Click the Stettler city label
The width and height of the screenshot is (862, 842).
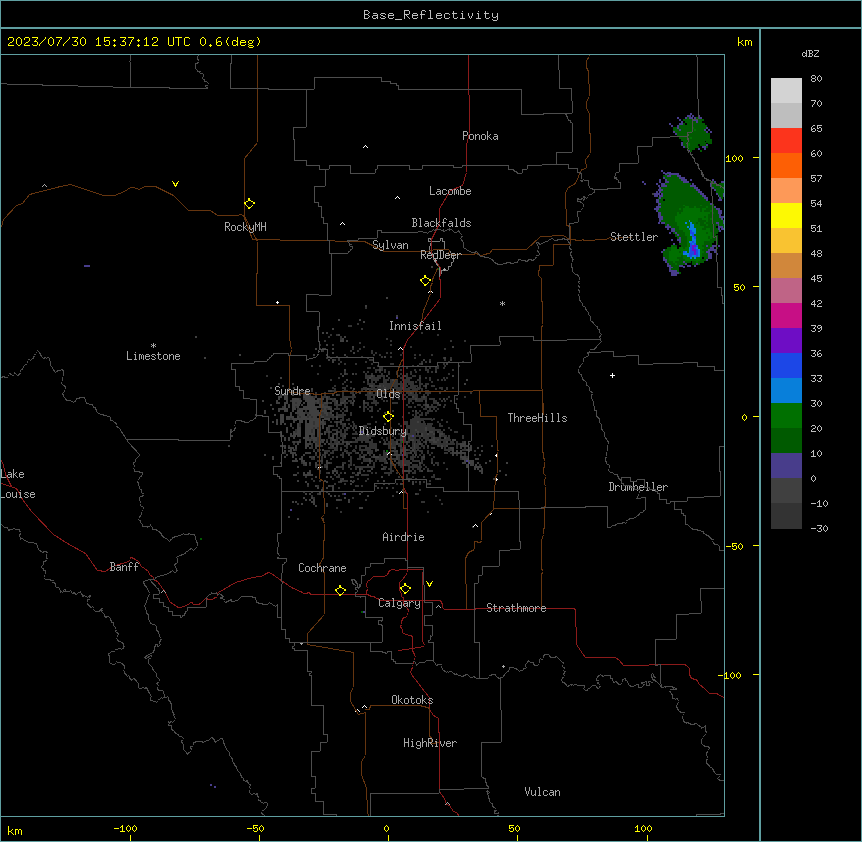[x=634, y=237]
